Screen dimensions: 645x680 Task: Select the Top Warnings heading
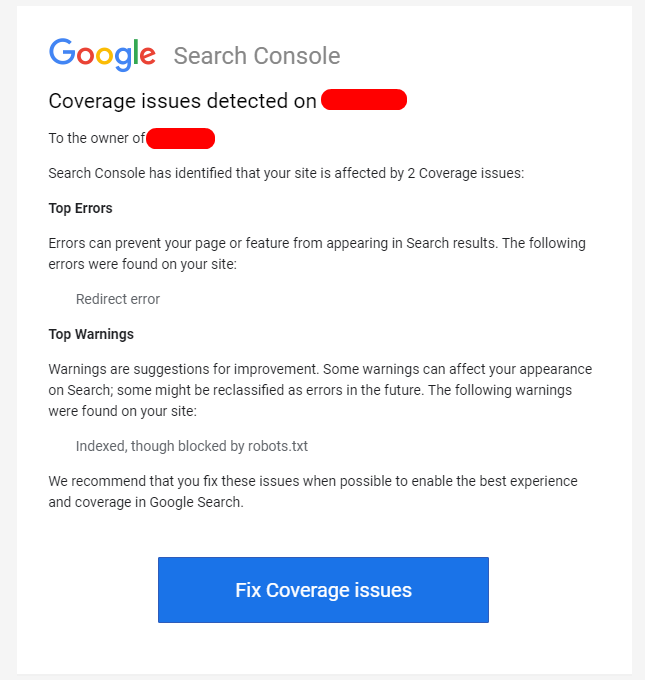(x=91, y=334)
